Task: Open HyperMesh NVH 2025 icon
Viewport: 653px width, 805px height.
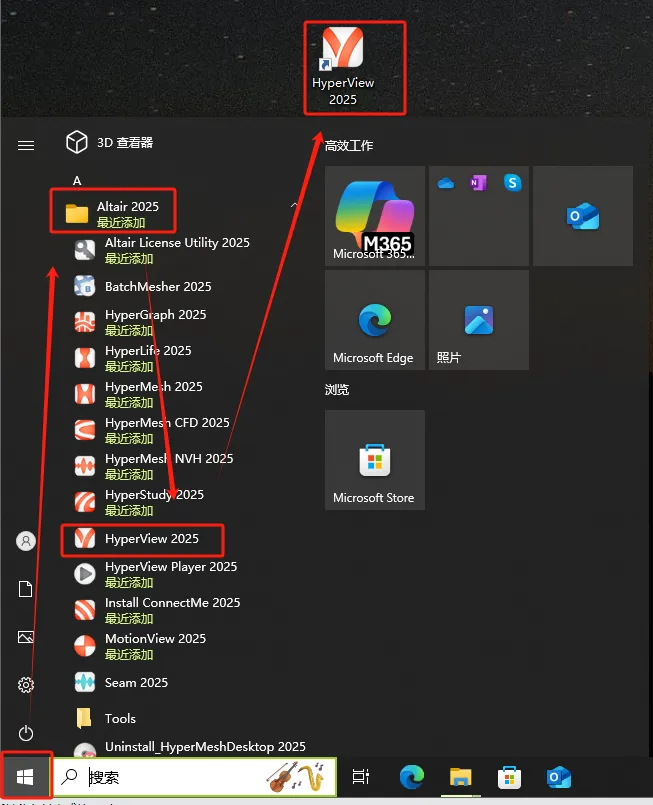Action: click(x=85, y=466)
